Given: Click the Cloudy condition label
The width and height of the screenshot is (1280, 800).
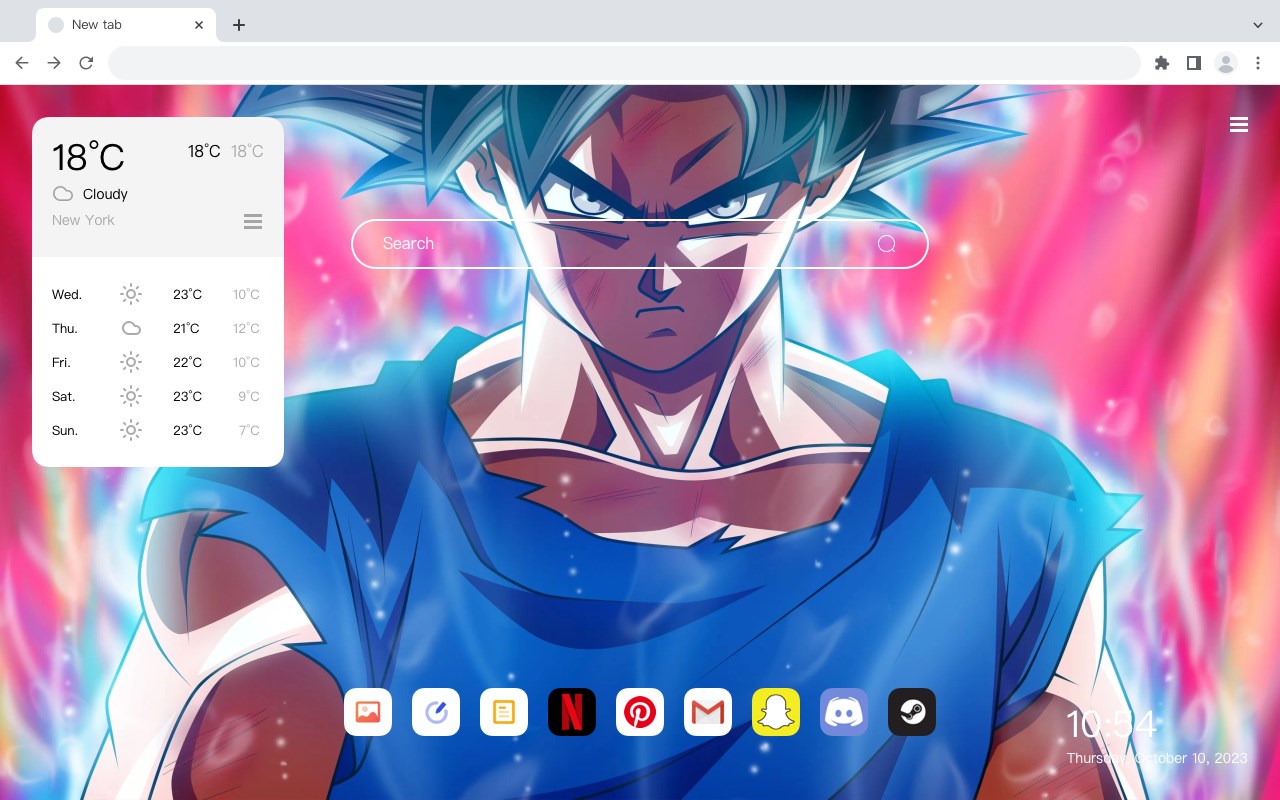Looking at the screenshot, I should pos(105,194).
